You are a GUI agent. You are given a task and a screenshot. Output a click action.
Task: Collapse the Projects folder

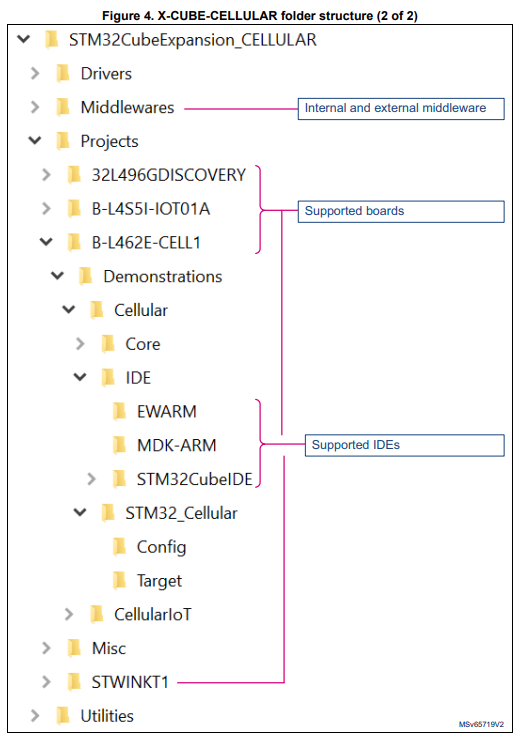[x=35, y=141]
